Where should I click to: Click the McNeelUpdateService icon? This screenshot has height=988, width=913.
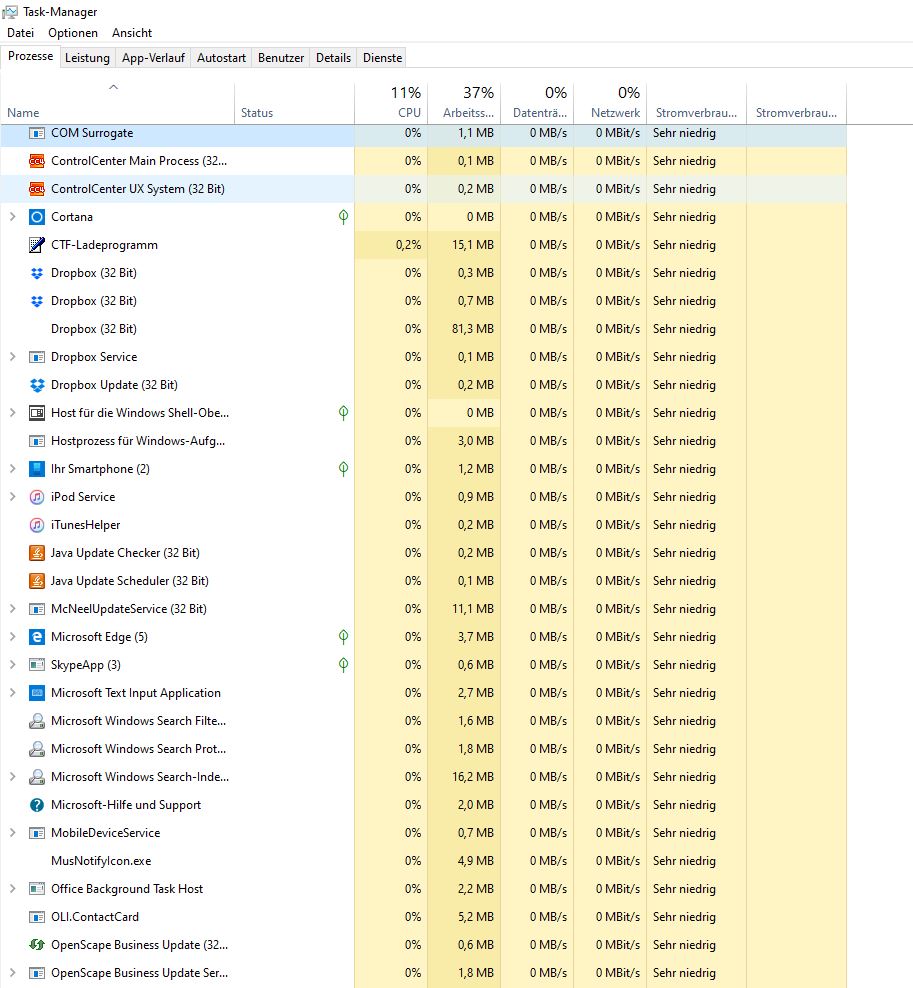tap(37, 609)
